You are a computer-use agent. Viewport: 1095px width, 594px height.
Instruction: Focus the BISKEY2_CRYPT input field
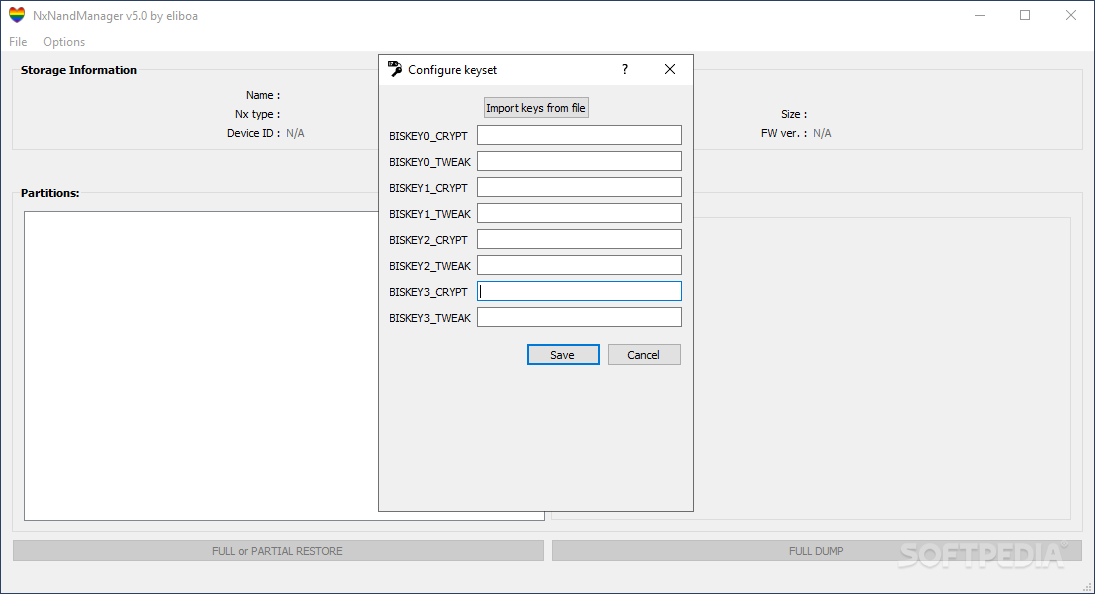(x=579, y=239)
